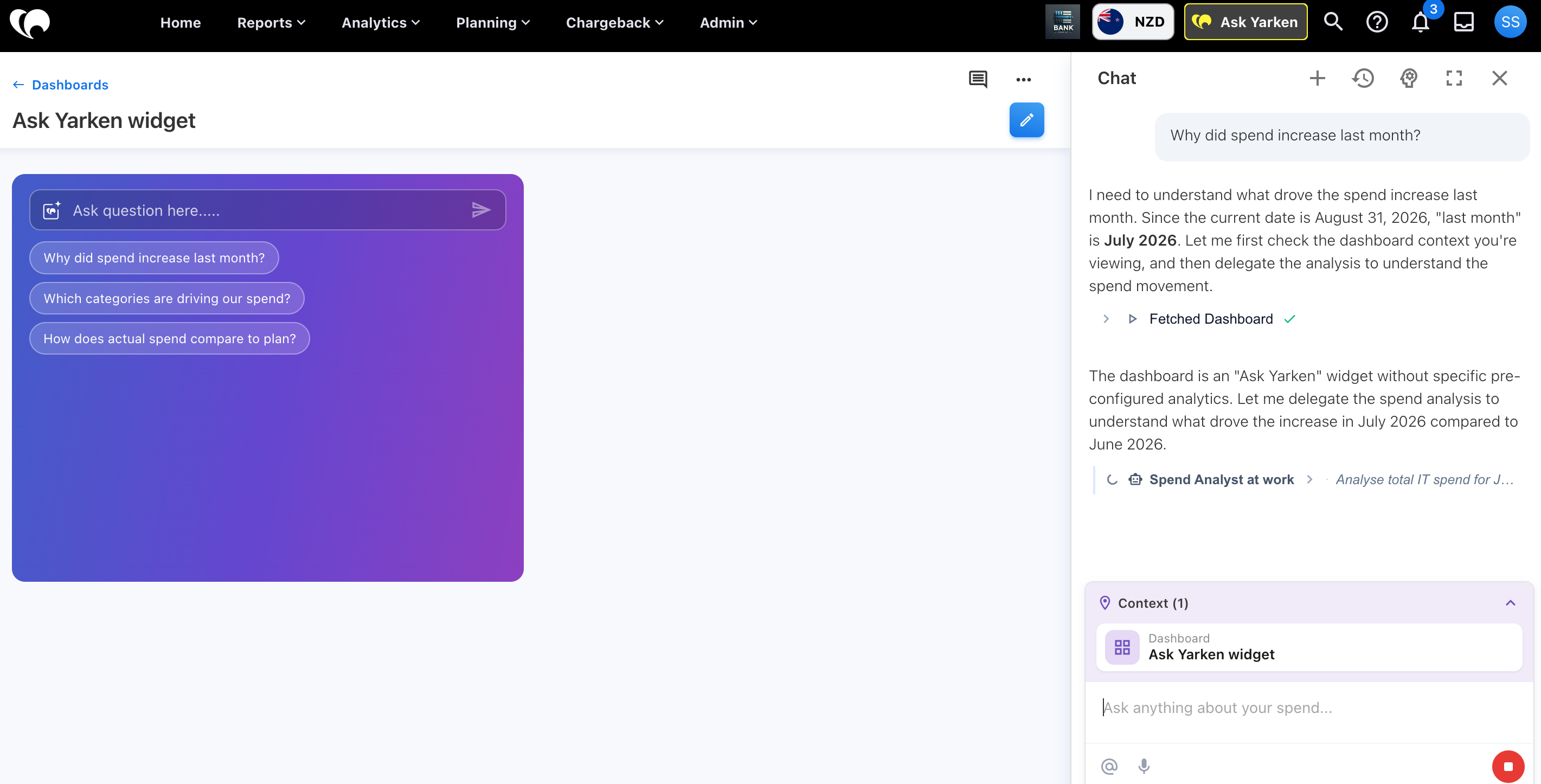Select 'Which categories are driving our spend?' suggestion
The height and width of the screenshot is (784, 1541).
tap(167, 298)
